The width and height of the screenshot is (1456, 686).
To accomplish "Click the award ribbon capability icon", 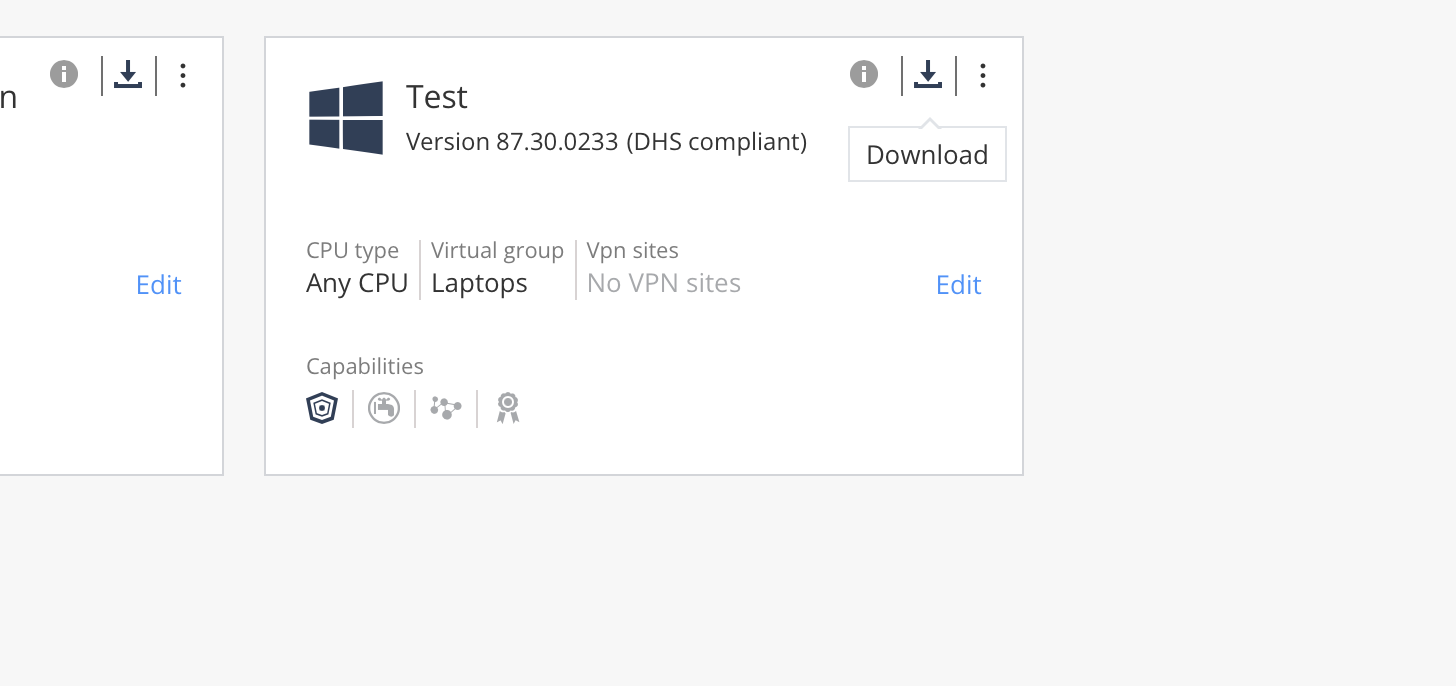I will [508, 408].
